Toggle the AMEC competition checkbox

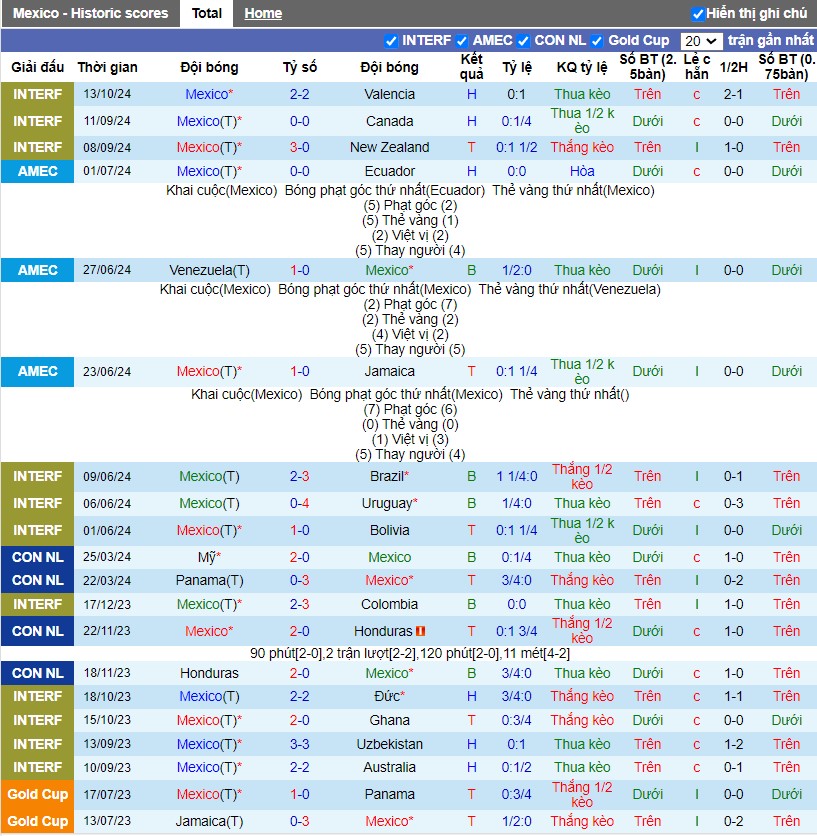tap(462, 41)
